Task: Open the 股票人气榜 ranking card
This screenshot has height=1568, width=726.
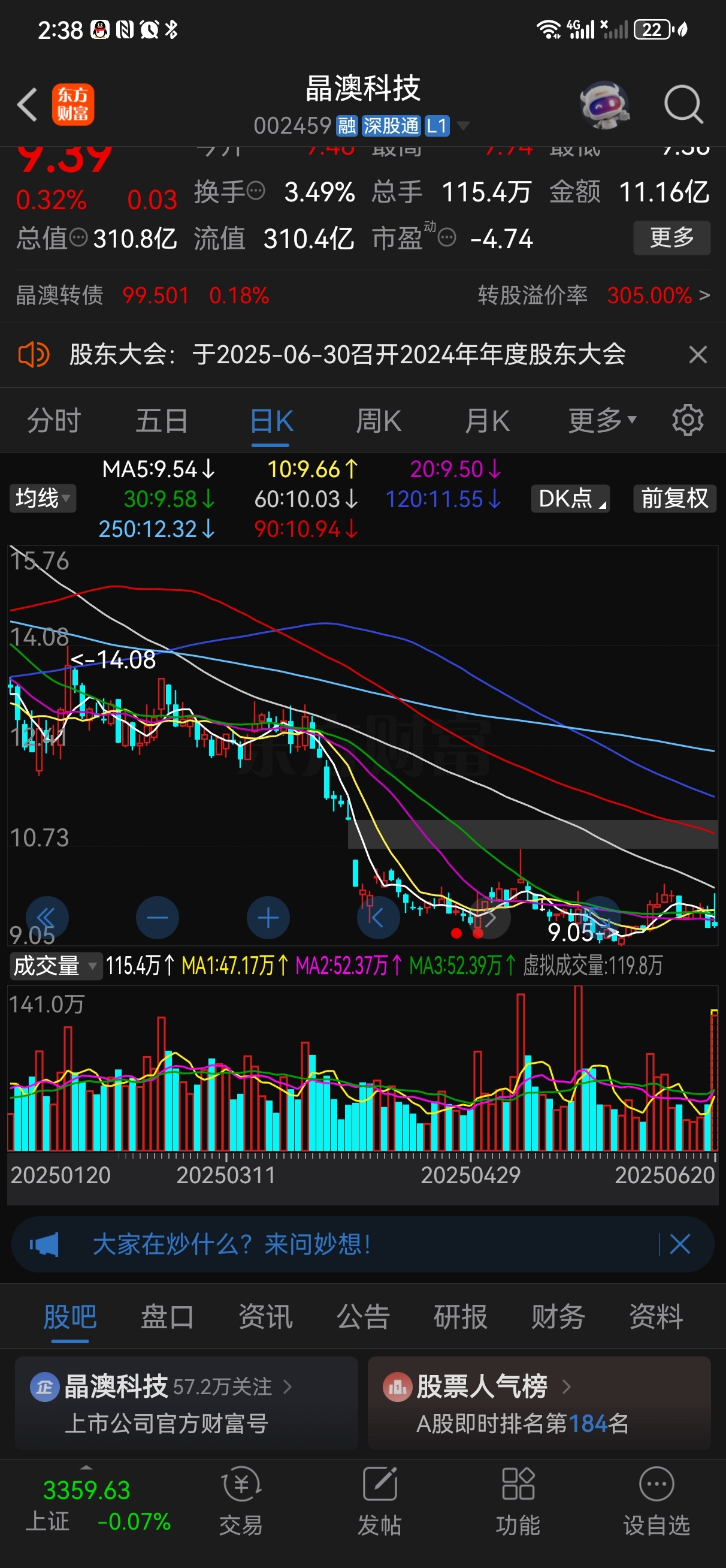Action: coord(539,1403)
